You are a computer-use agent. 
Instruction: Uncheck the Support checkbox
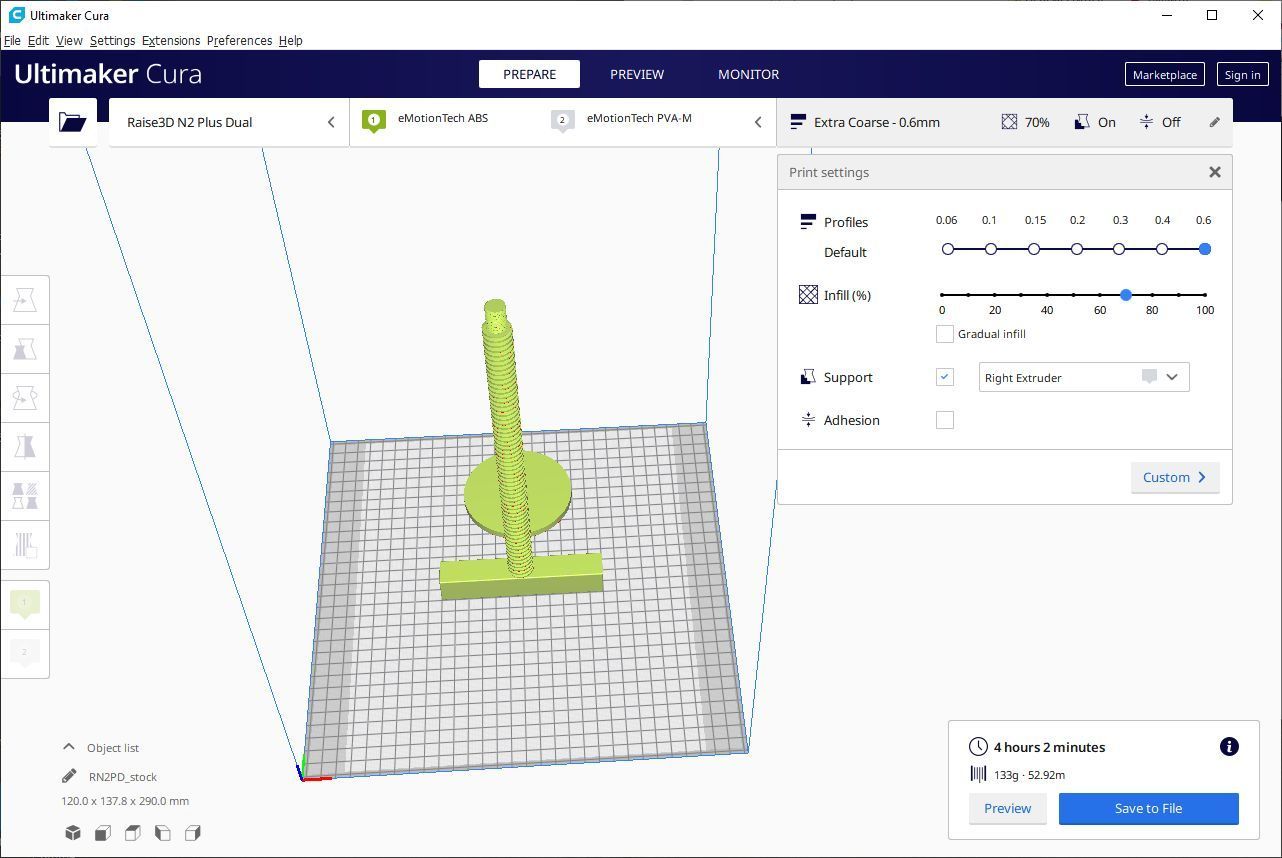coord(944,377)
